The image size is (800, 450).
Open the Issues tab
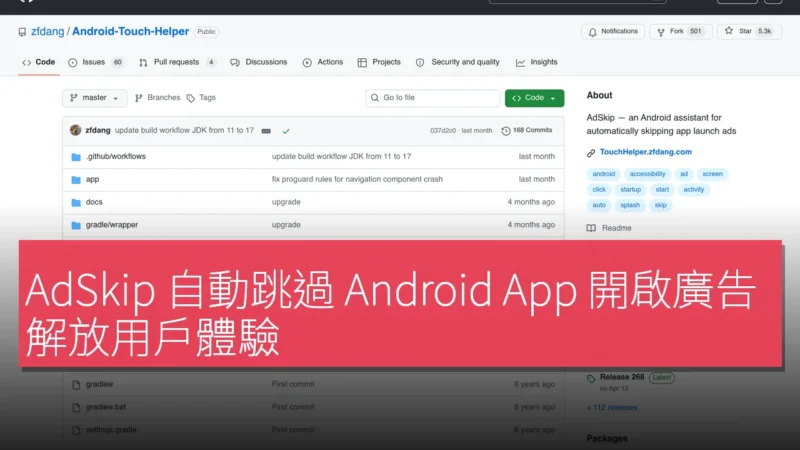pyautogui.click(x=96, y=62)
